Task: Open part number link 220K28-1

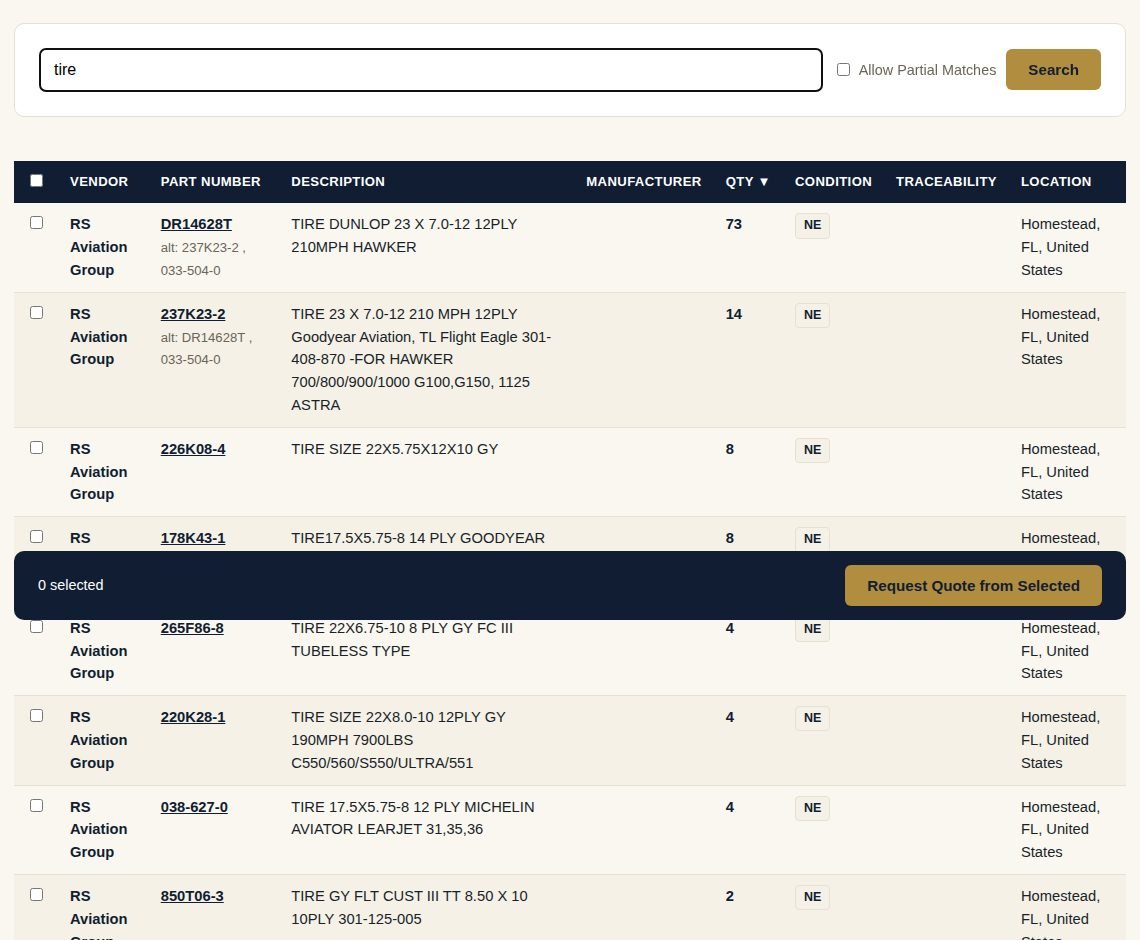Action: (193, 718)
